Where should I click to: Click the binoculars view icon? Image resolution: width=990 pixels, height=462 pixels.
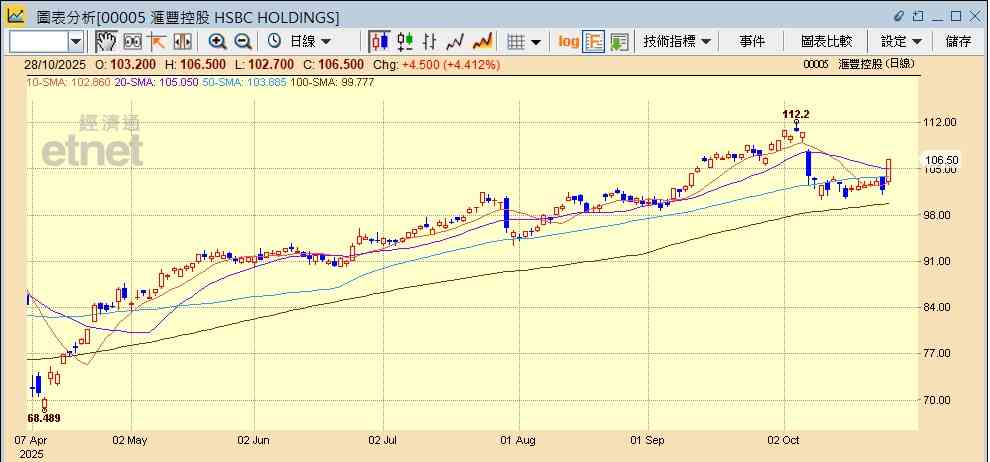click(x=132, y=41)
